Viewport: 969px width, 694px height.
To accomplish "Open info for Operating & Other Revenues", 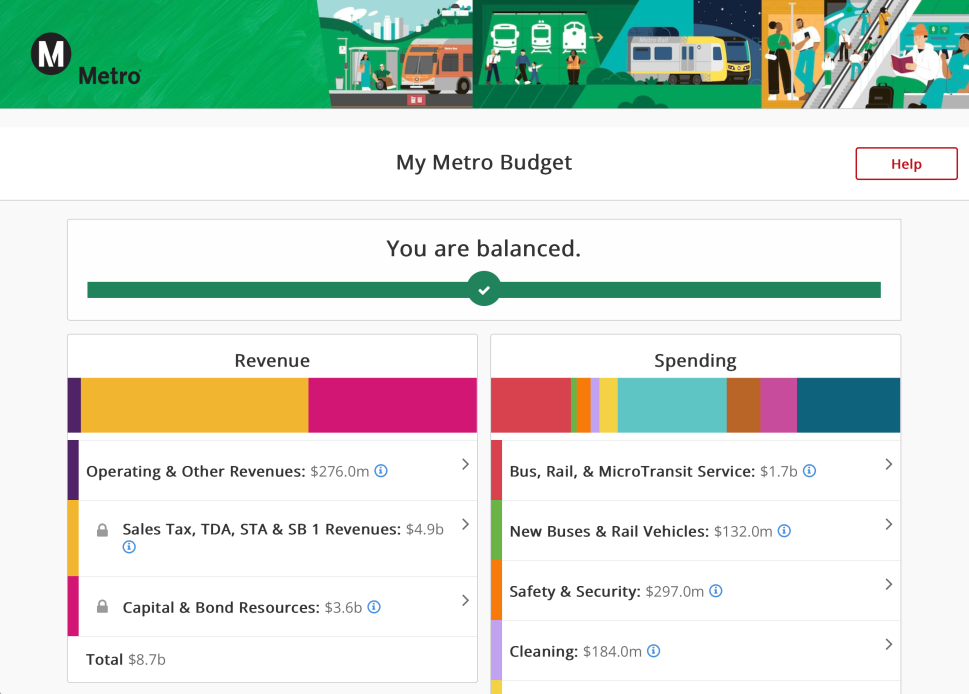I will click(381, 471).
